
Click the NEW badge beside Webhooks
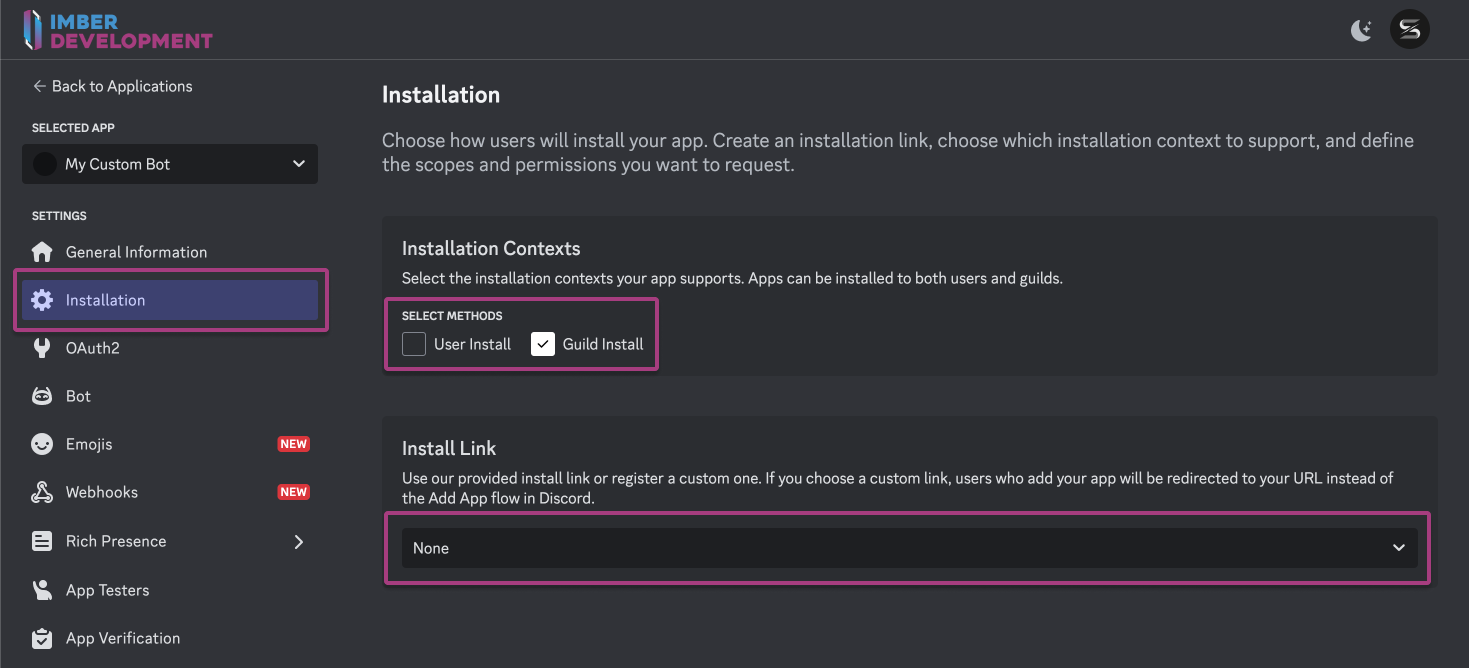(x=293, y=492)
